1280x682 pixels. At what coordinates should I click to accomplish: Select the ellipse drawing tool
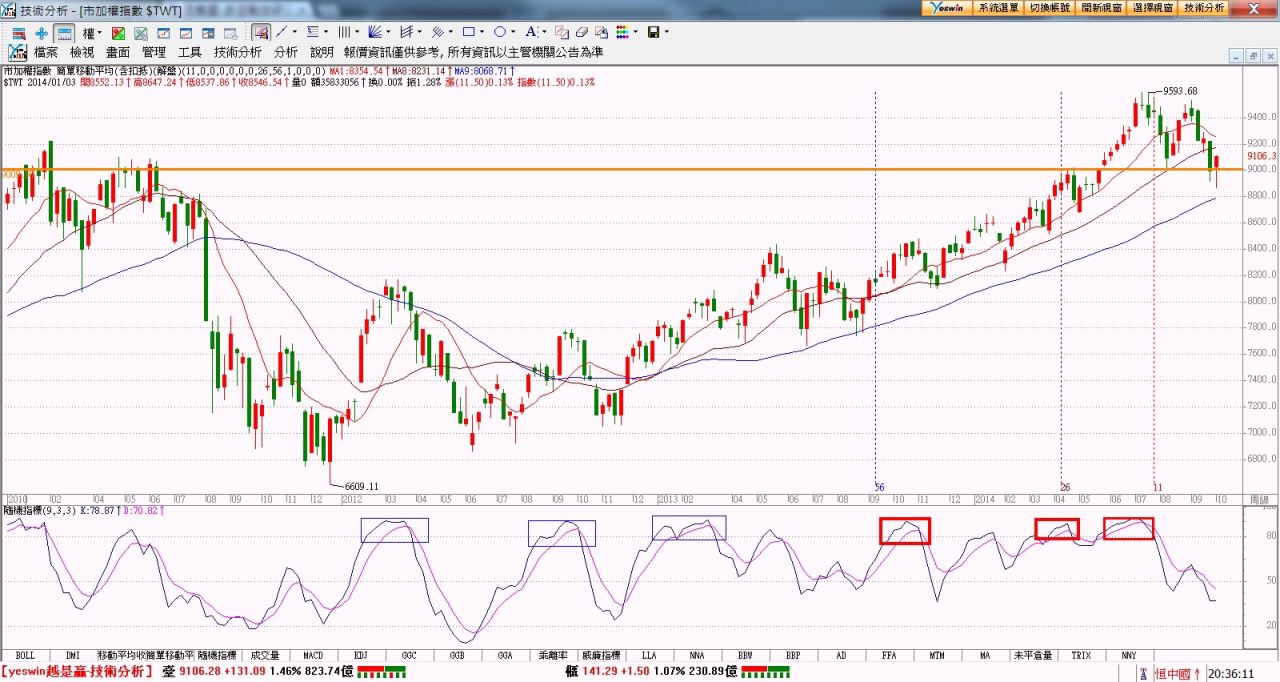click(x=499, y=32)
